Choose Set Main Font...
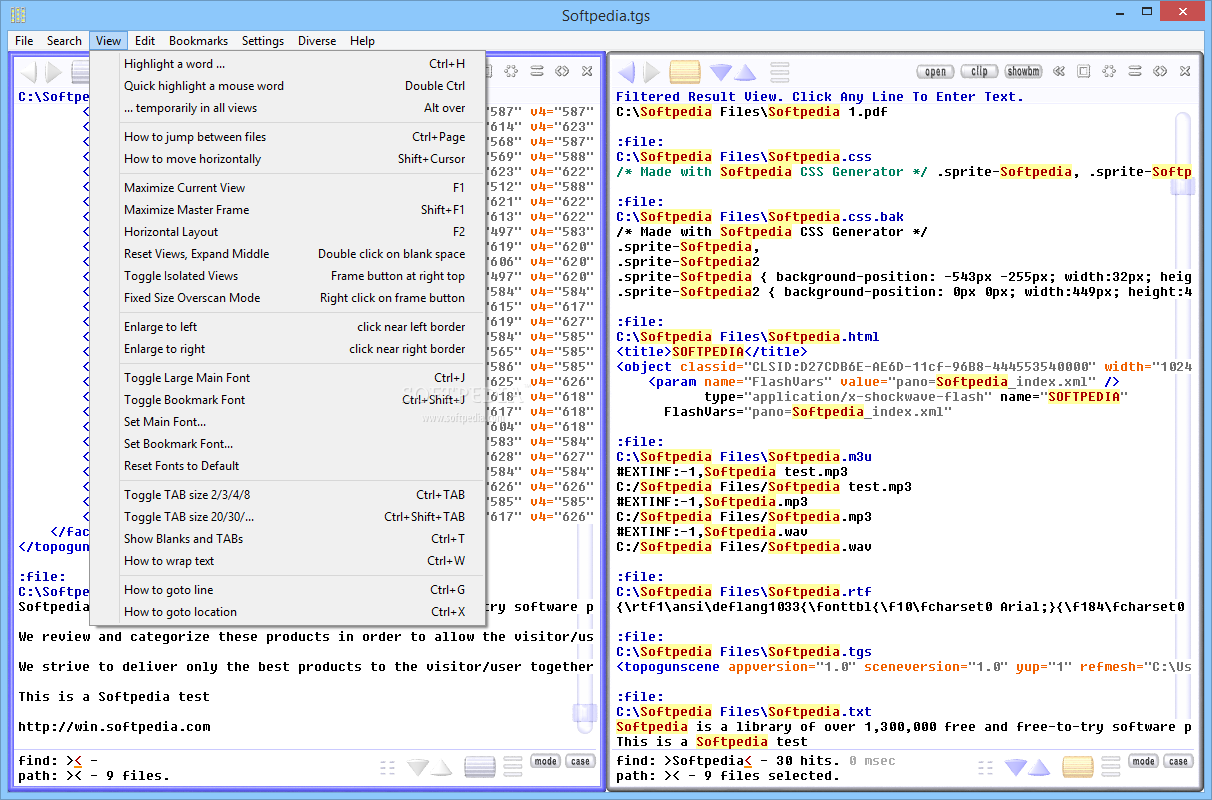The height and width of the screenshot is (800, 1212). 288,422
